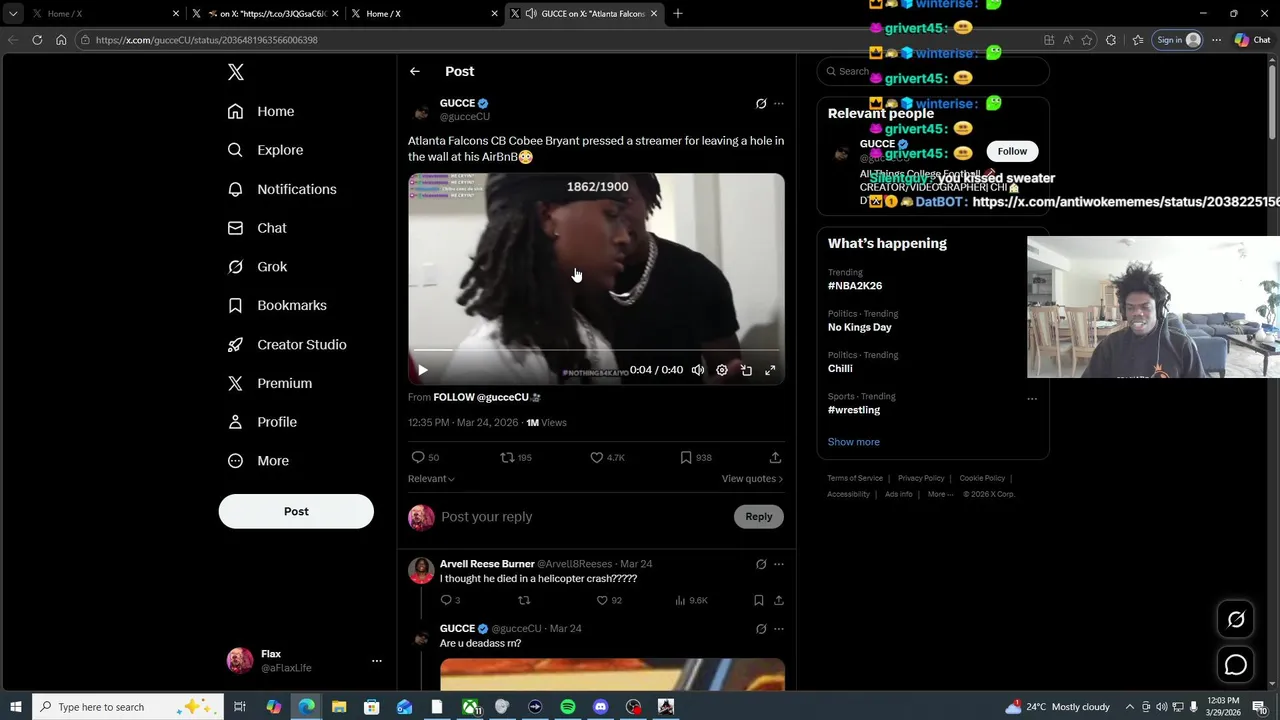
Task: Share Arvell Reese Burner's comment
Action: [x=779, y=600]
